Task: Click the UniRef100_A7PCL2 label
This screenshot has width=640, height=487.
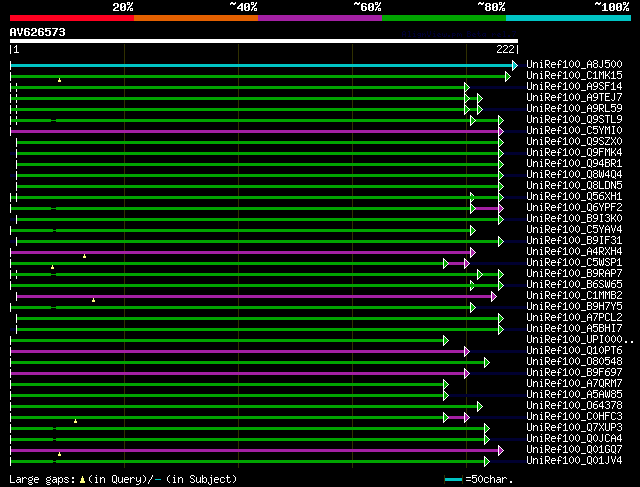Action: pyautogui.click(x=574, y=317)
